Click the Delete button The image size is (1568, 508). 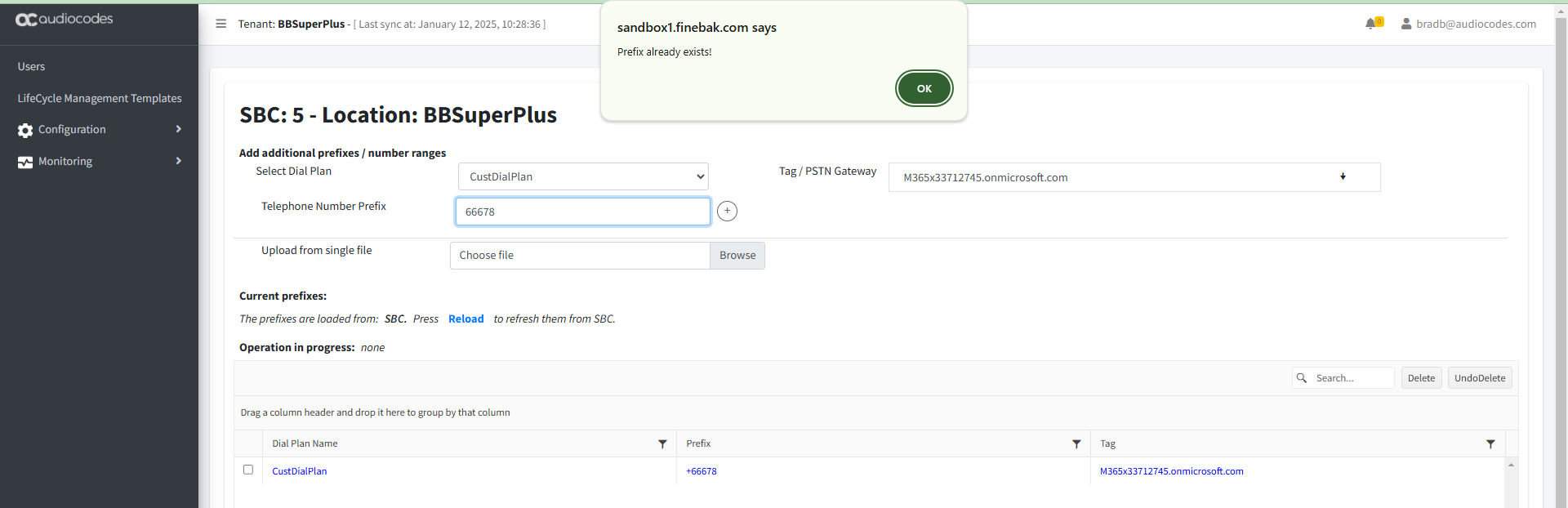coord(1422,378)
